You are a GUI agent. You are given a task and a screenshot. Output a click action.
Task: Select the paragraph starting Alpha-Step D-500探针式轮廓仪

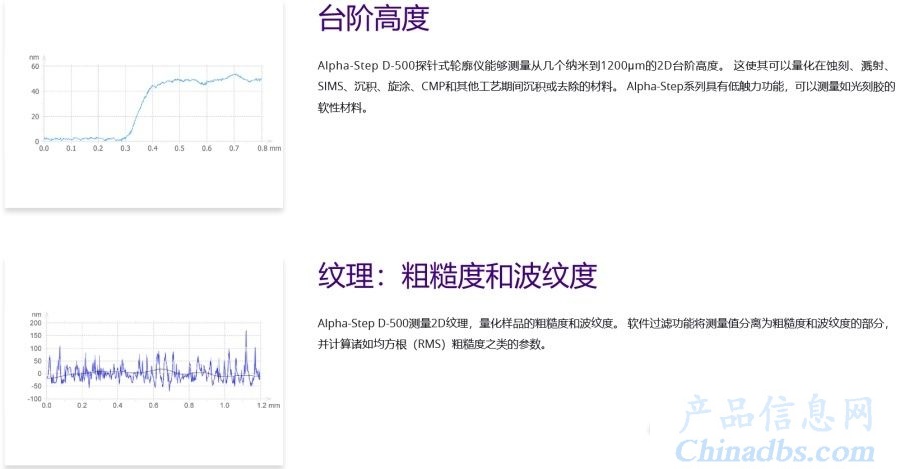tap(607, 87)
